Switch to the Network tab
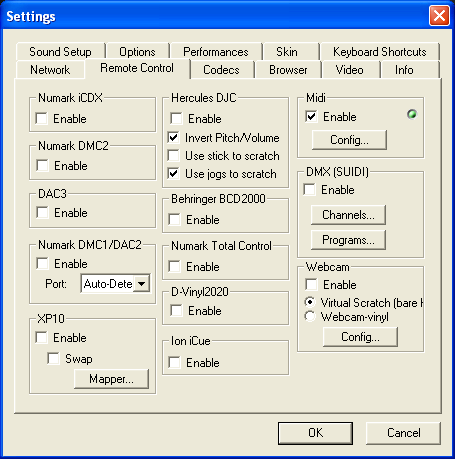Viewport: 455px width, 459px height. (50, 70)
